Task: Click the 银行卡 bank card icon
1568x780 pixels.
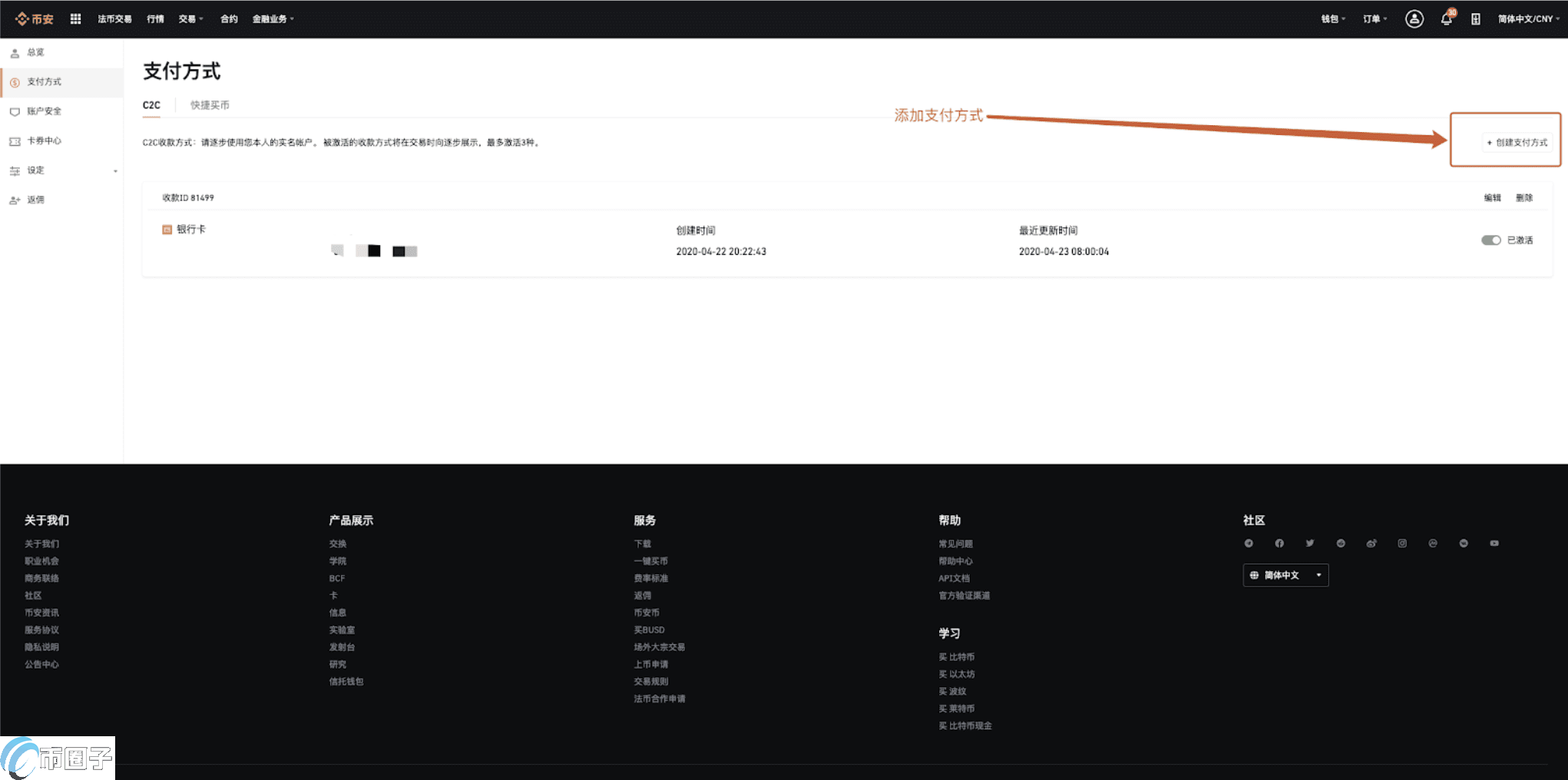Action: point(167,230)
